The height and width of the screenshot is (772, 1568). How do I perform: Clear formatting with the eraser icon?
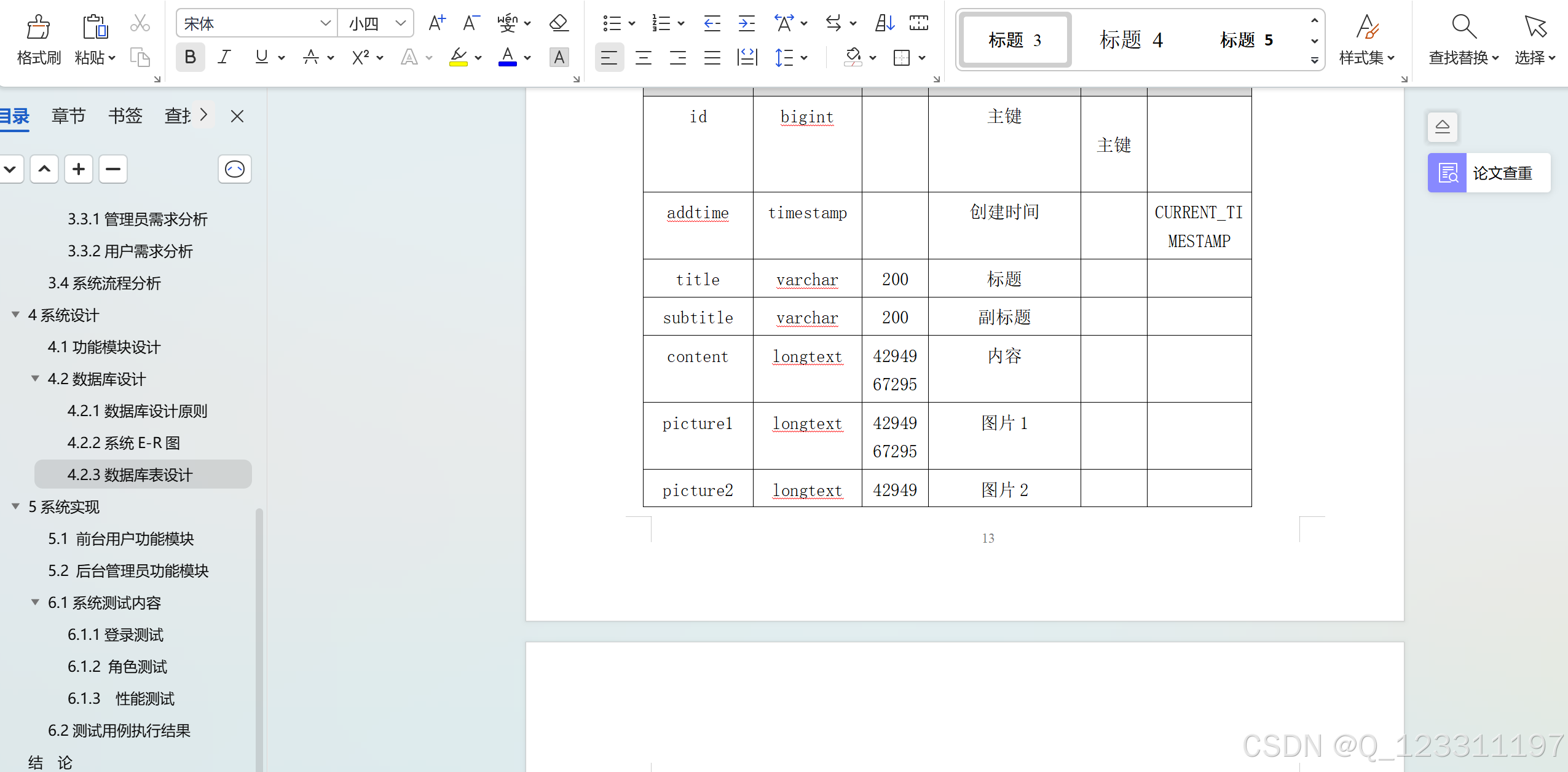click(x=559, y=23)
